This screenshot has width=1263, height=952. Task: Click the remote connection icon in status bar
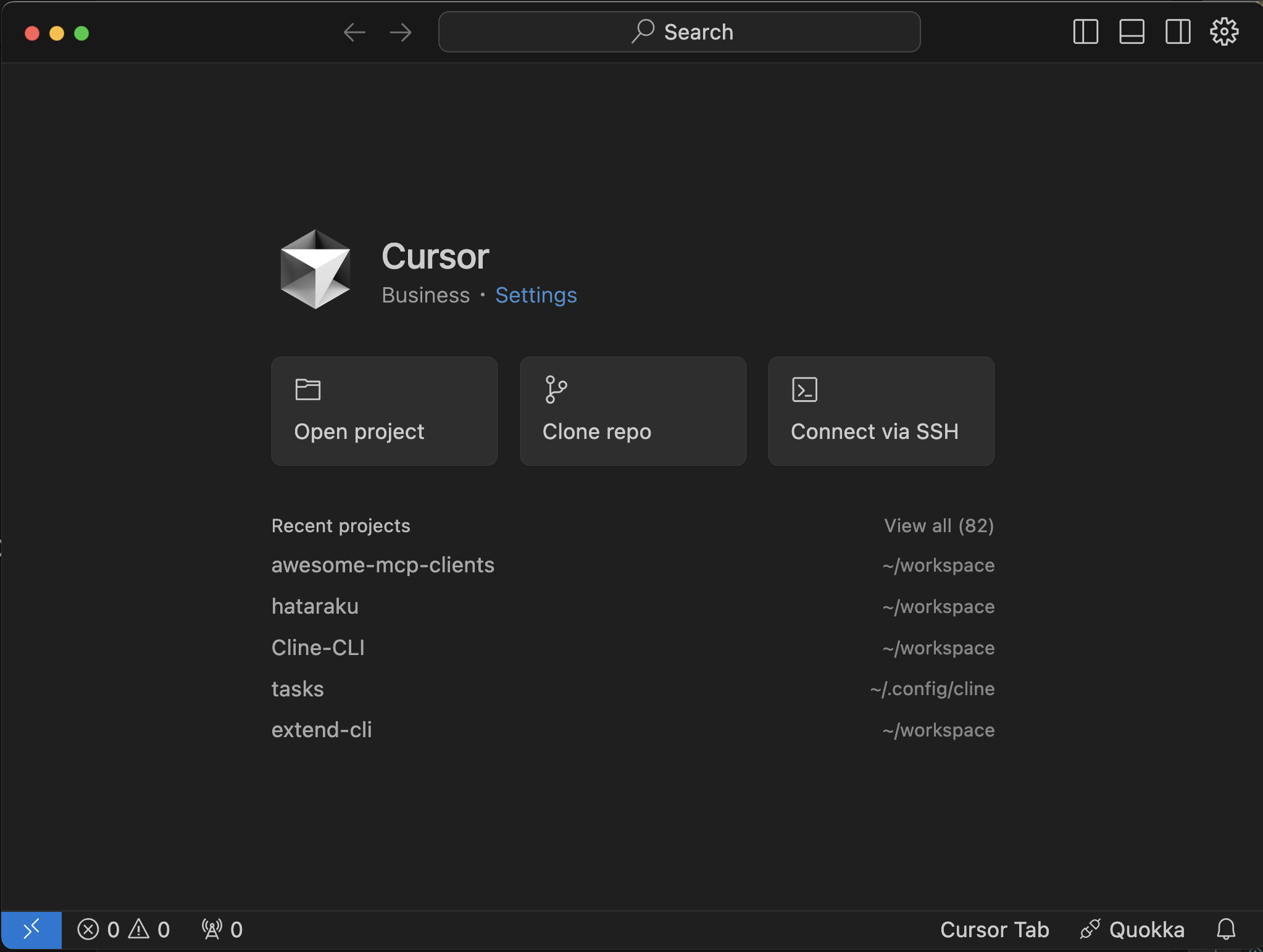(x=32, y=930)
